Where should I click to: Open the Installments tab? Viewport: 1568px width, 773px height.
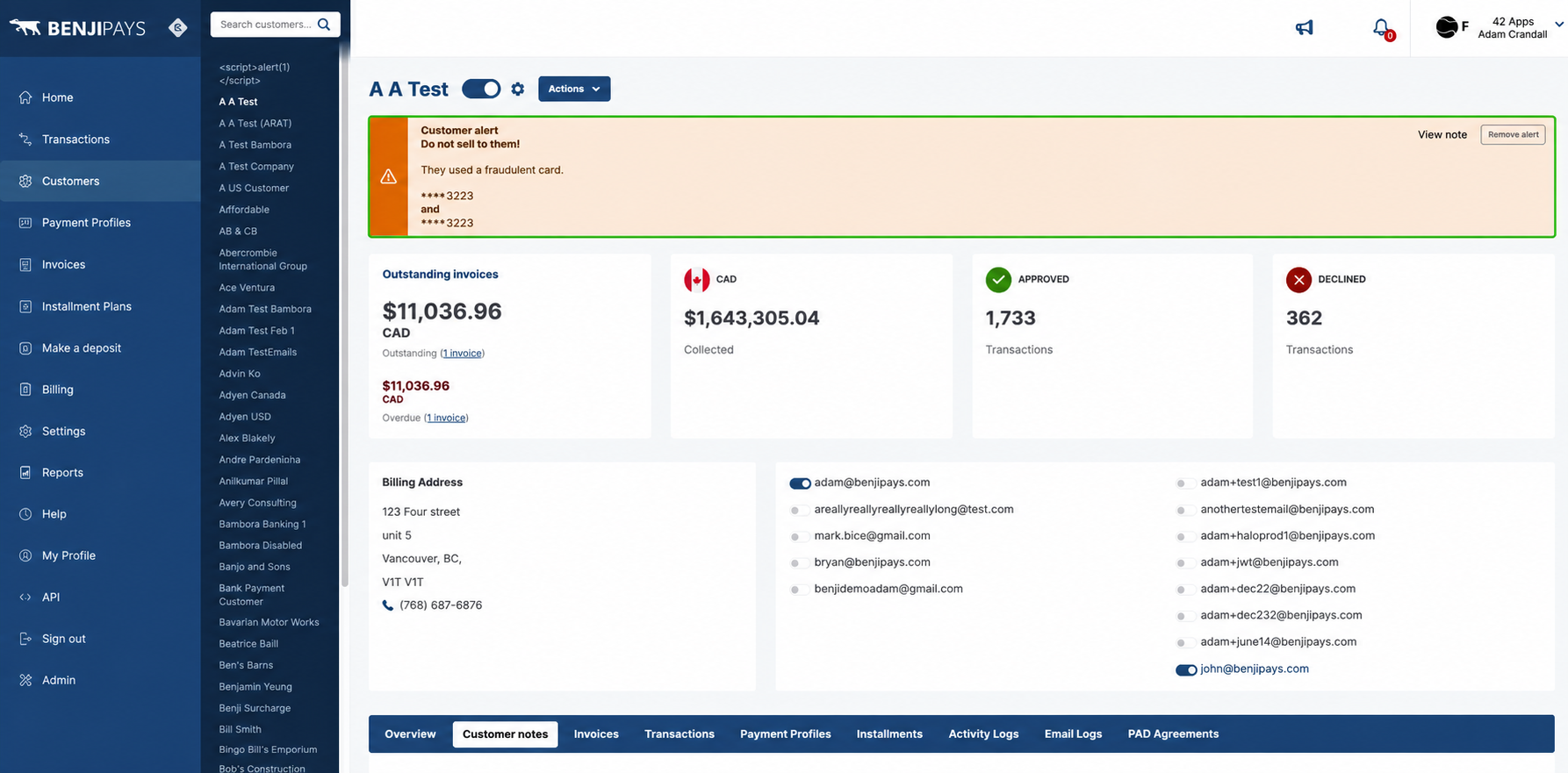pos(889,734)
